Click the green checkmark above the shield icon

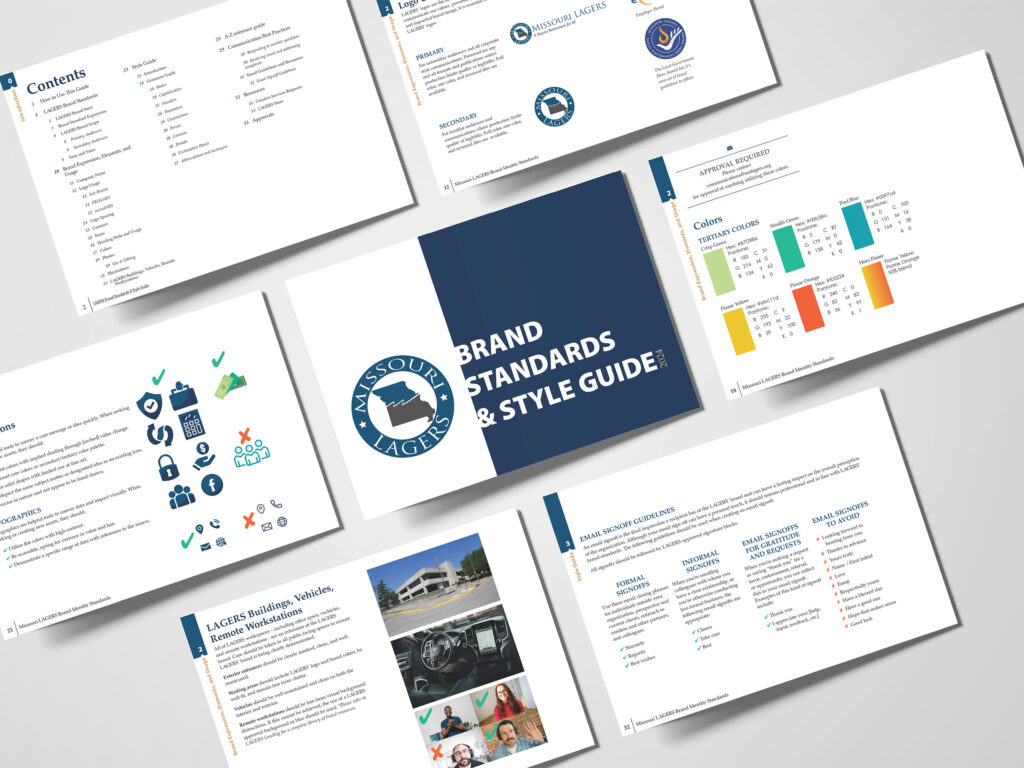(157, 376)
